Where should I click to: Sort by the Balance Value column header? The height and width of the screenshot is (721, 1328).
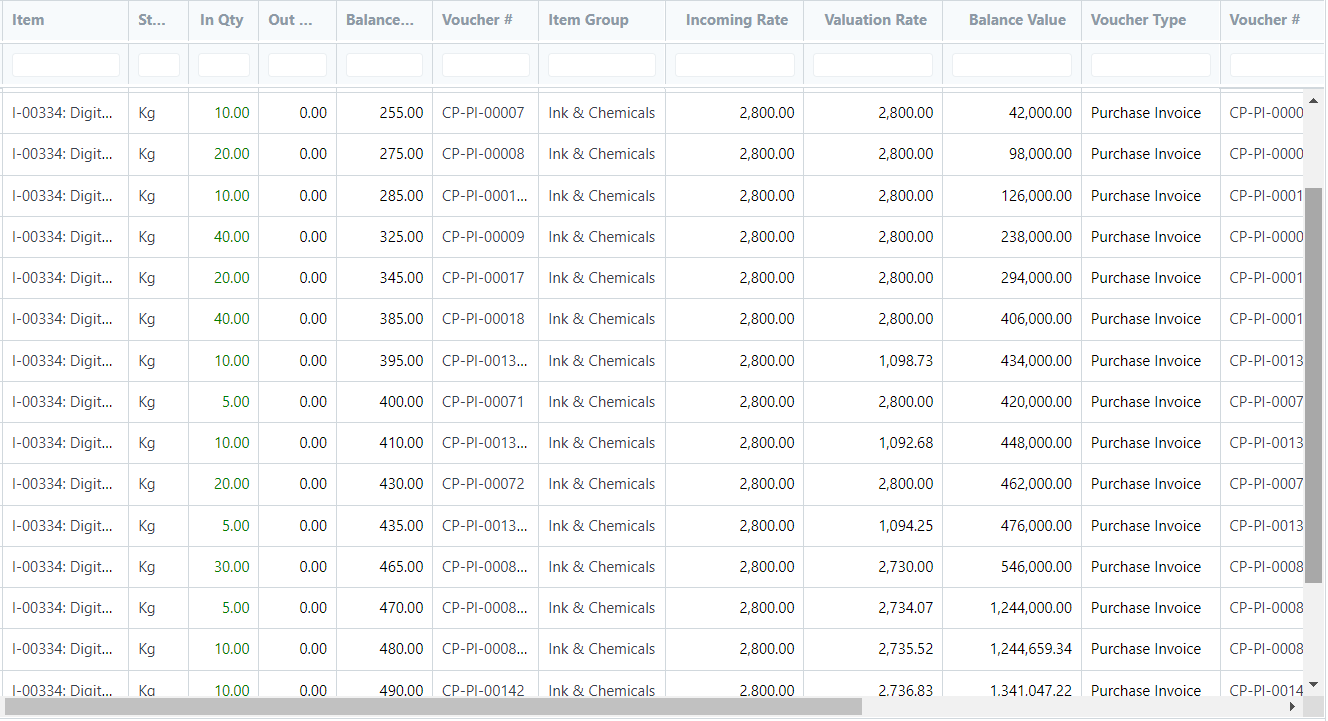click(1016, 20)
